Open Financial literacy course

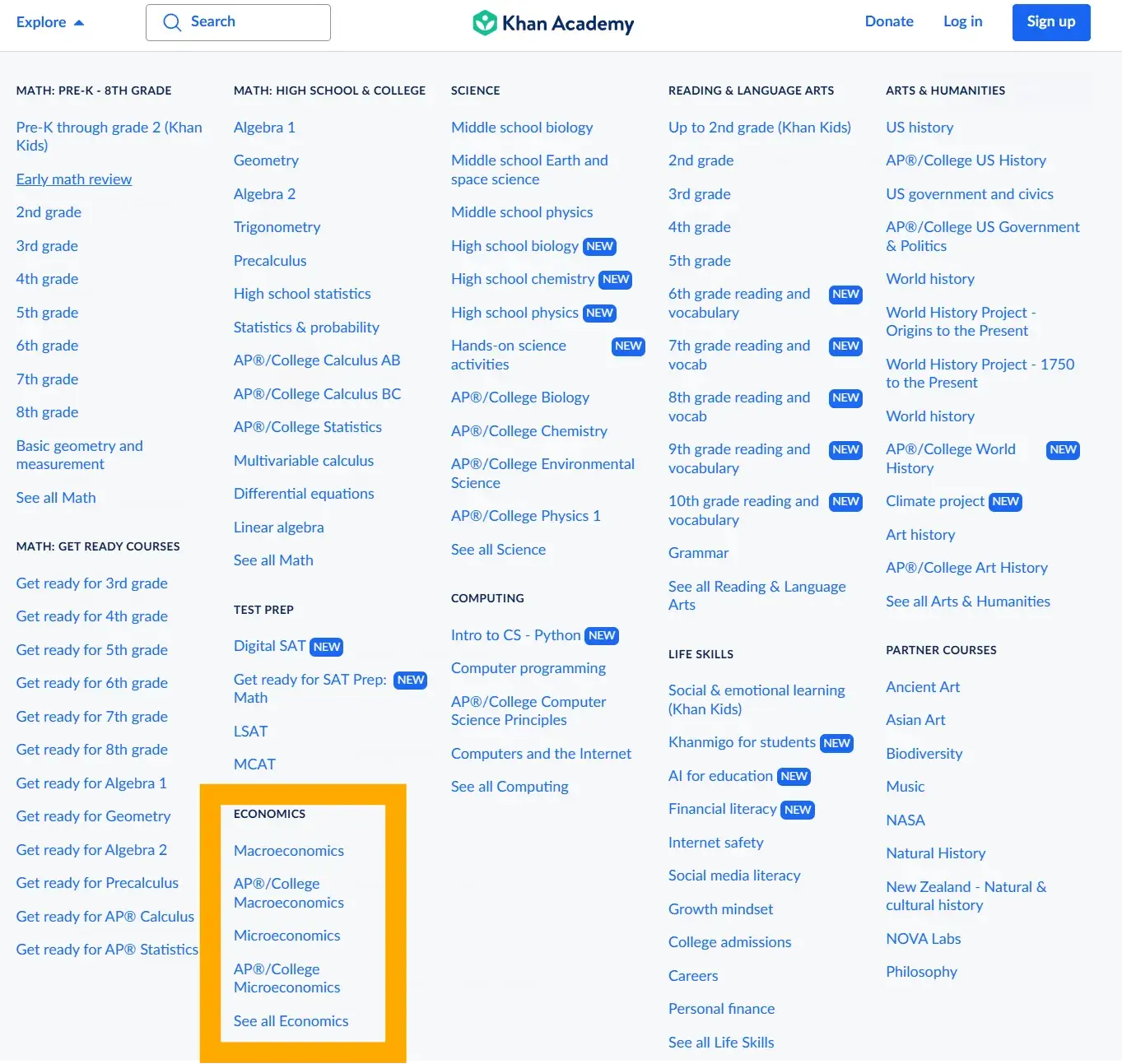pos(722,809)
